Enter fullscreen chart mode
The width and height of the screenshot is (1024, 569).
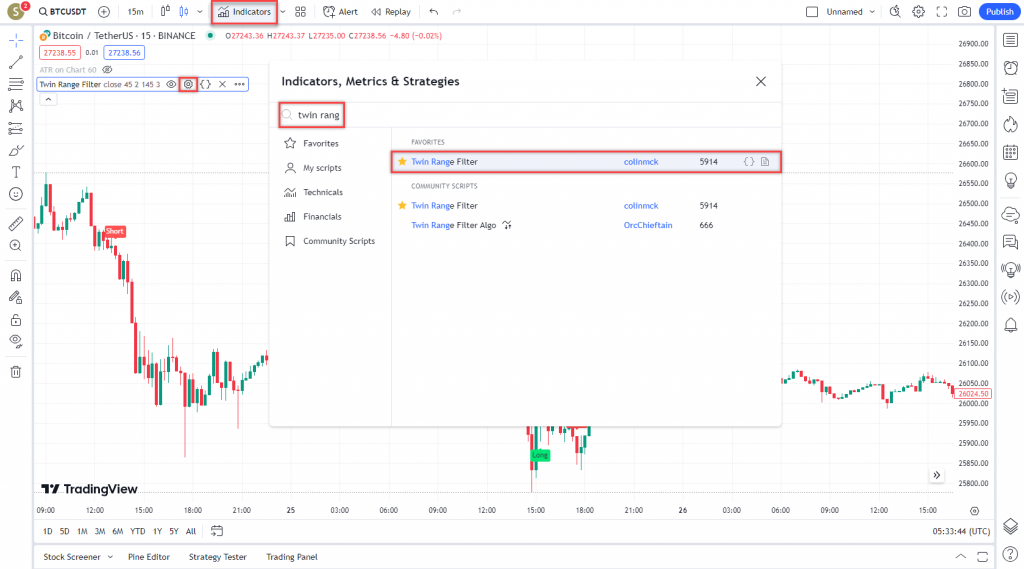coord(940,11)
